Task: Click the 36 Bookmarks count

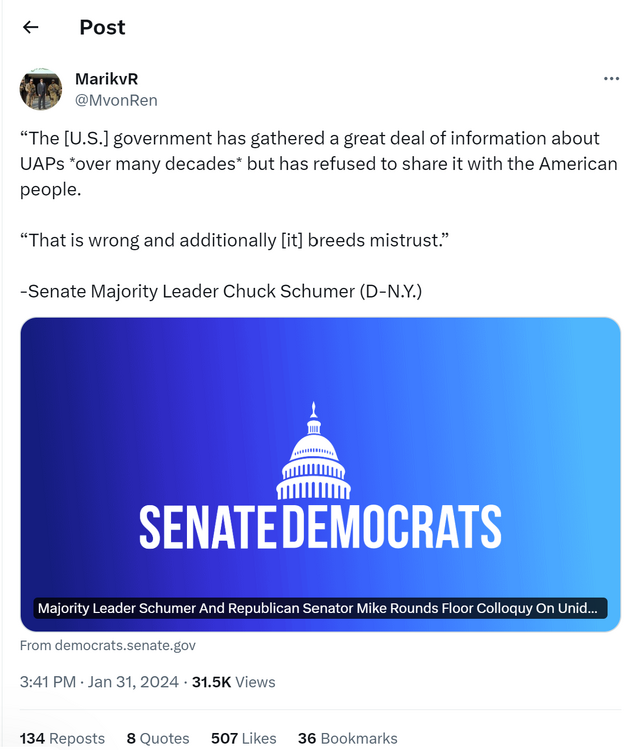Action: click(347, 738)
